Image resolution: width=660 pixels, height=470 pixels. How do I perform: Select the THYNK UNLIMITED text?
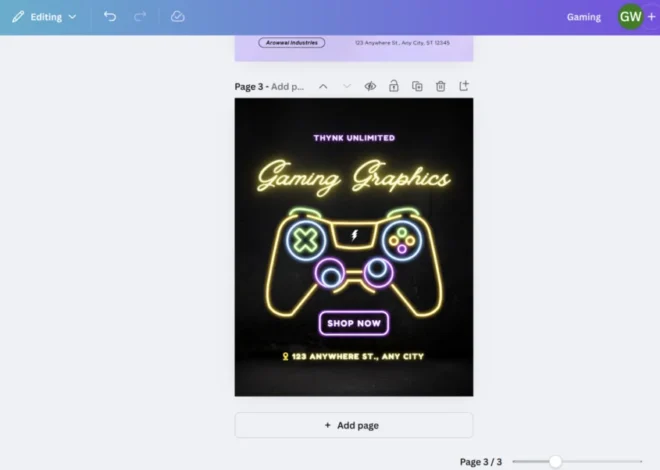click(354, 138)
